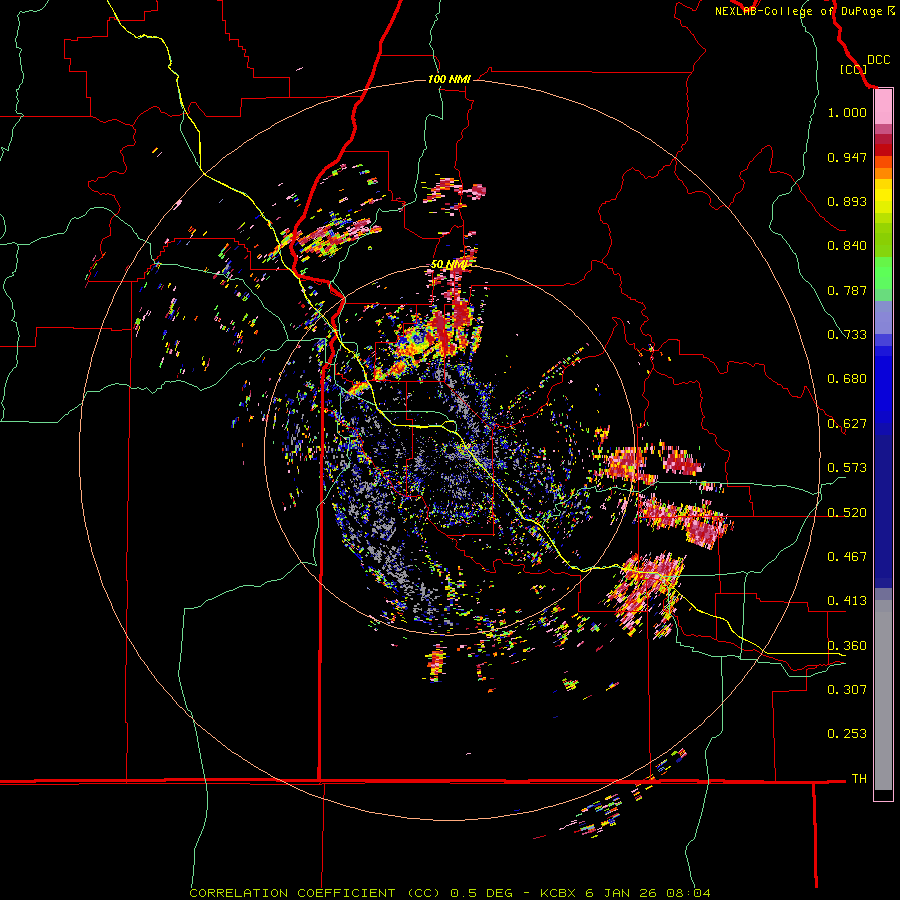
Task: Click the DCC label above the color bar
Action: pos(878,60)
